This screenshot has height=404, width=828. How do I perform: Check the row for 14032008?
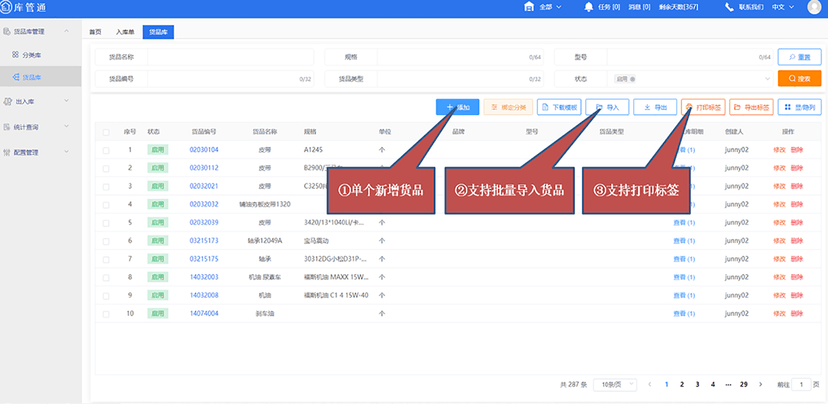tap(106, 296)
